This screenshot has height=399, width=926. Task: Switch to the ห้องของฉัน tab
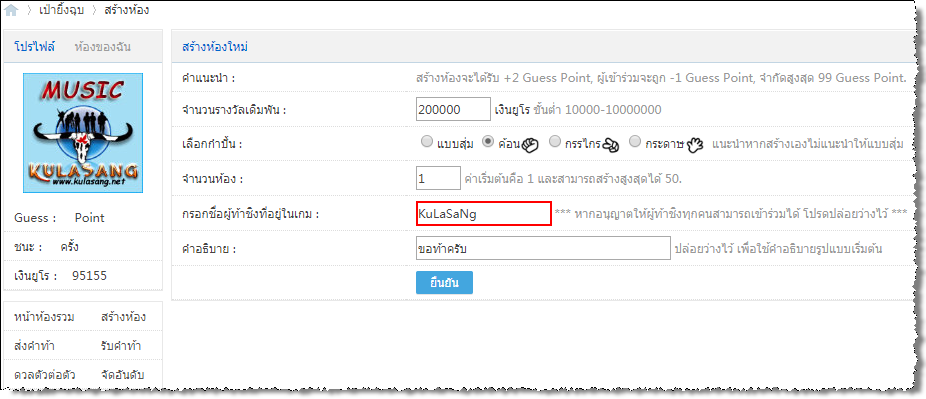click(x=103, y=47)
